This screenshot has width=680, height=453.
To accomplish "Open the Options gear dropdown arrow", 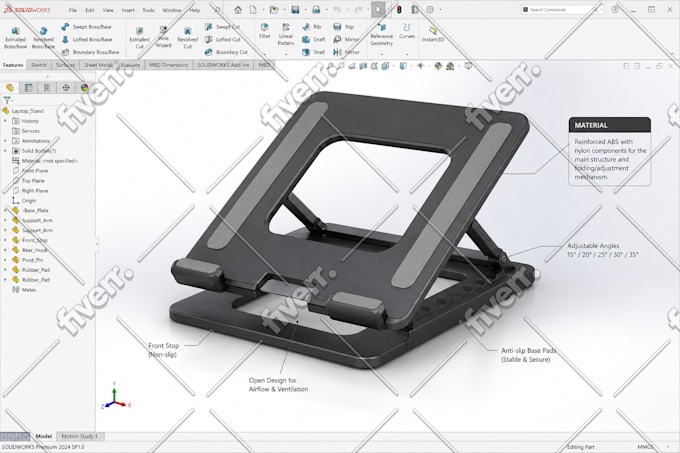I will [440, 10].
